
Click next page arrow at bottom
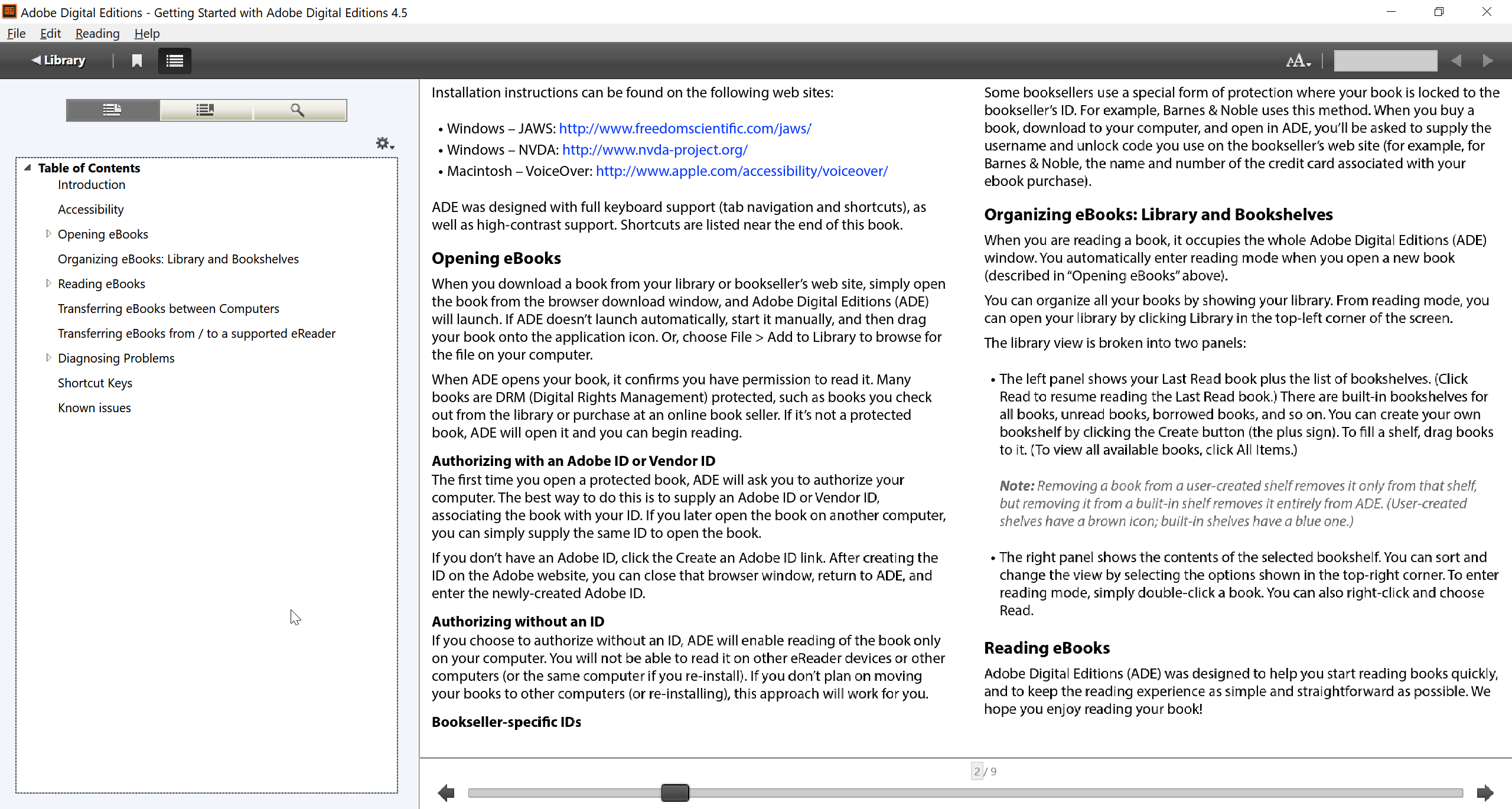[x=1485, y=792]
